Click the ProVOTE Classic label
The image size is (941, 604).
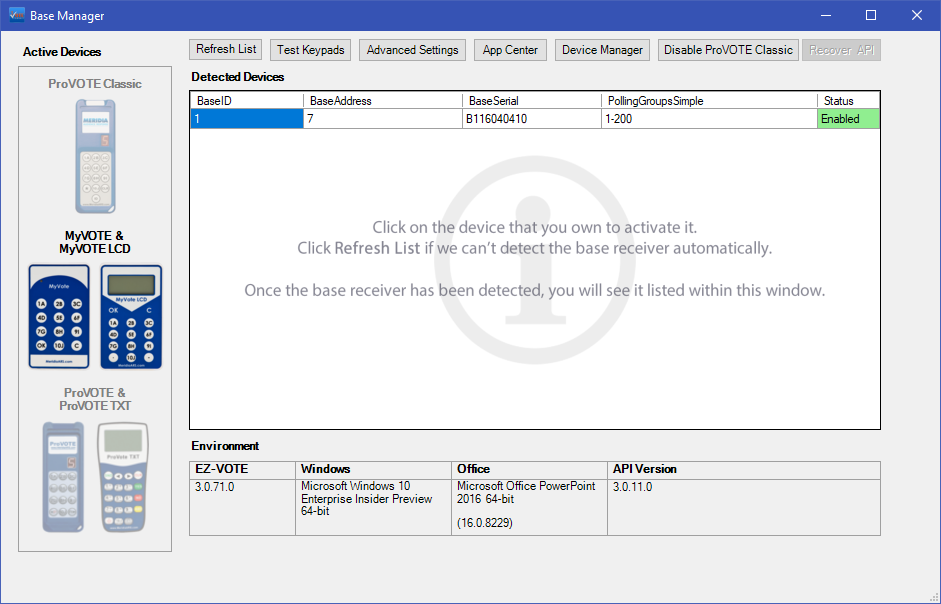point(95,84)
